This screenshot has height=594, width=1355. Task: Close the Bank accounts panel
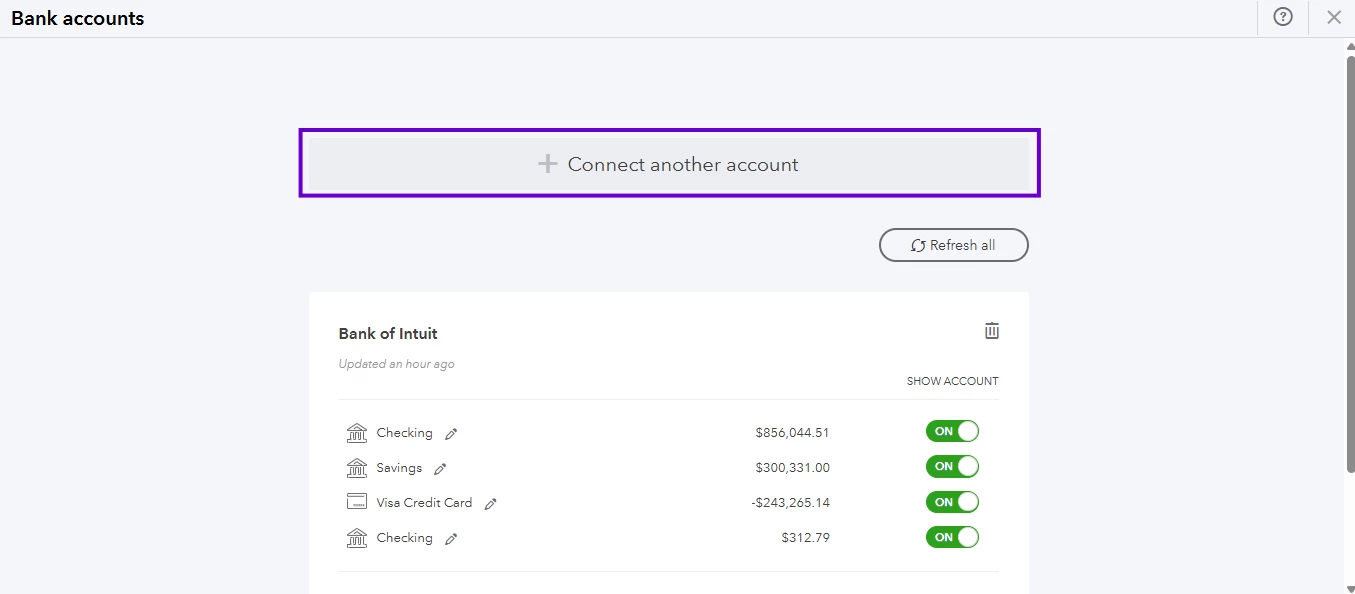coord(1334,17)
